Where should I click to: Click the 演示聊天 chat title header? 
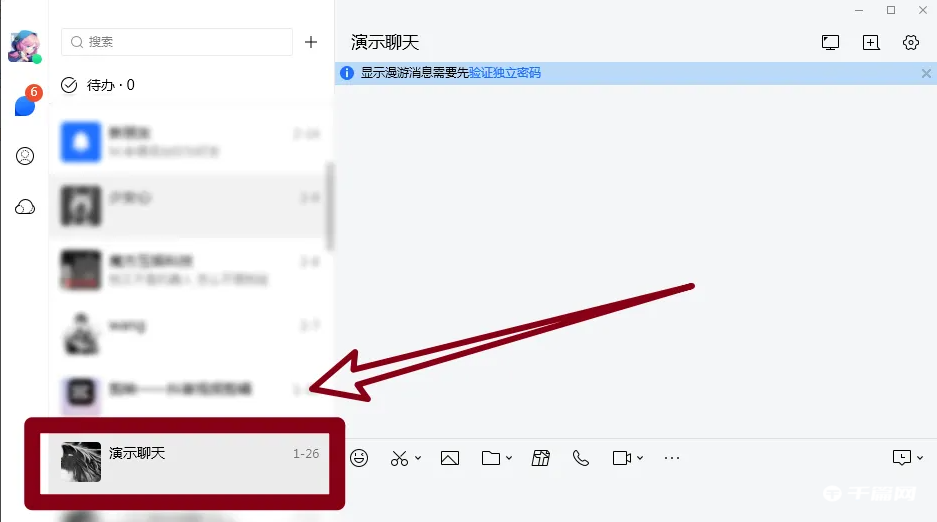pyautogui.click(x=385, y=42)
